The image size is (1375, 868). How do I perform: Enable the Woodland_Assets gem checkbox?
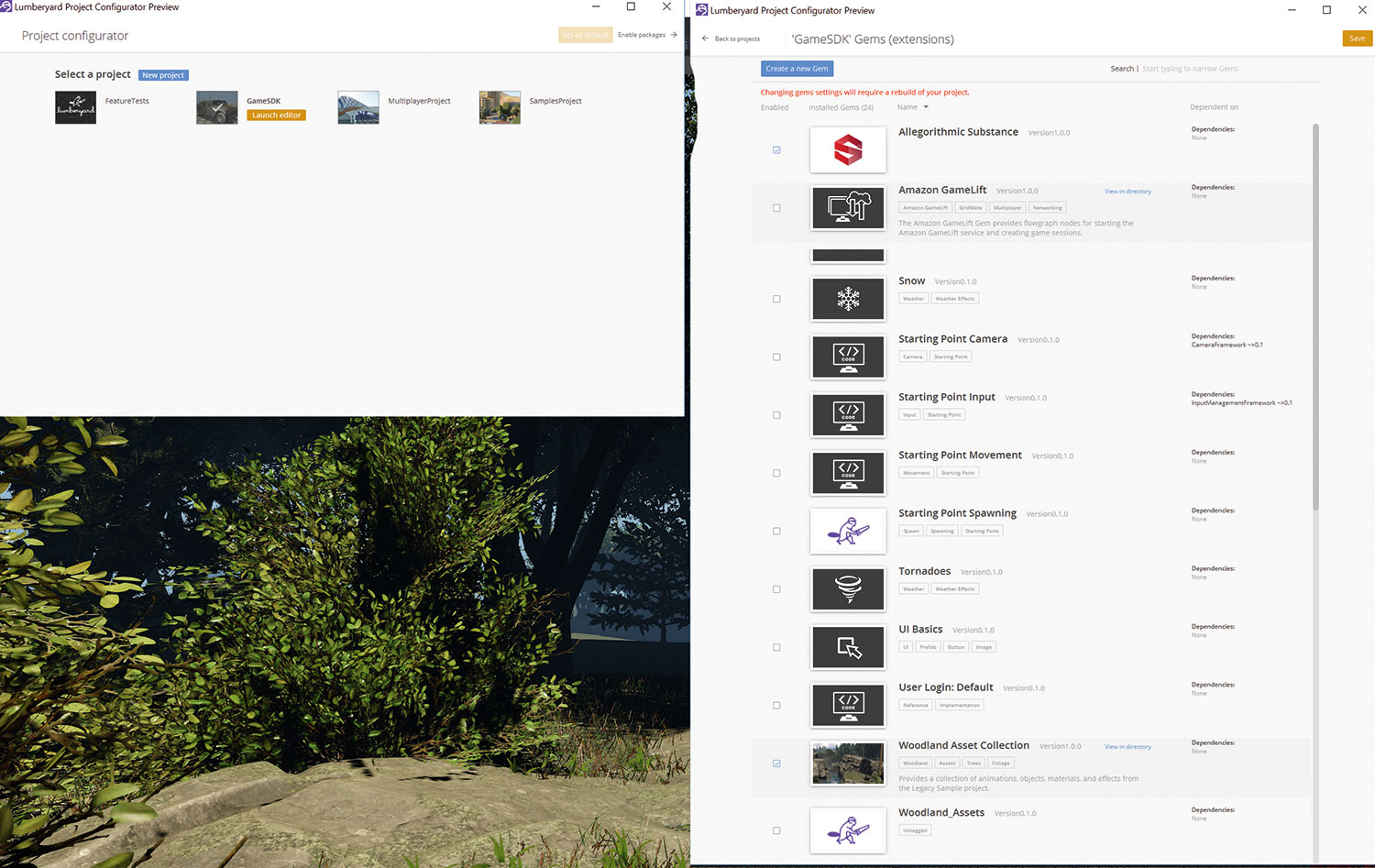(776, 830)
